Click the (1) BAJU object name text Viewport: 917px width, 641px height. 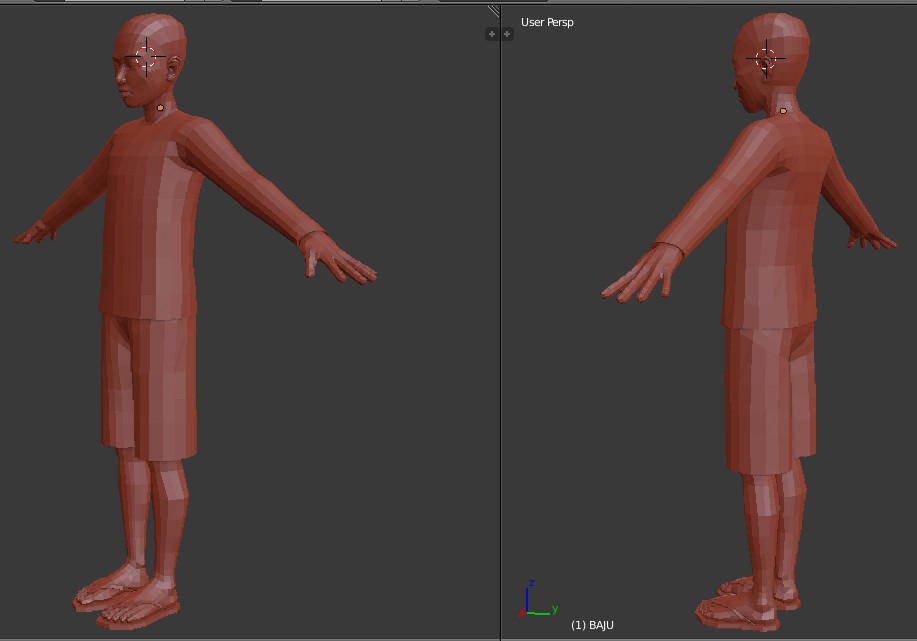[x=592, y=623]
